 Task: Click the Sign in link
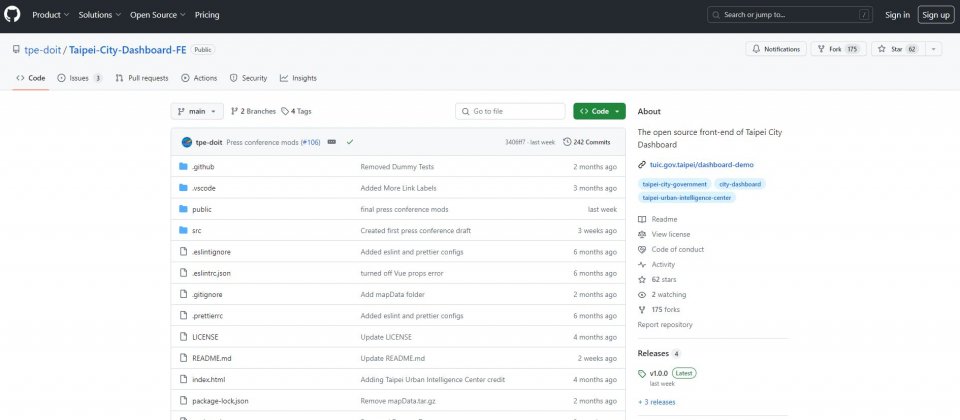[x=898, y=15]
